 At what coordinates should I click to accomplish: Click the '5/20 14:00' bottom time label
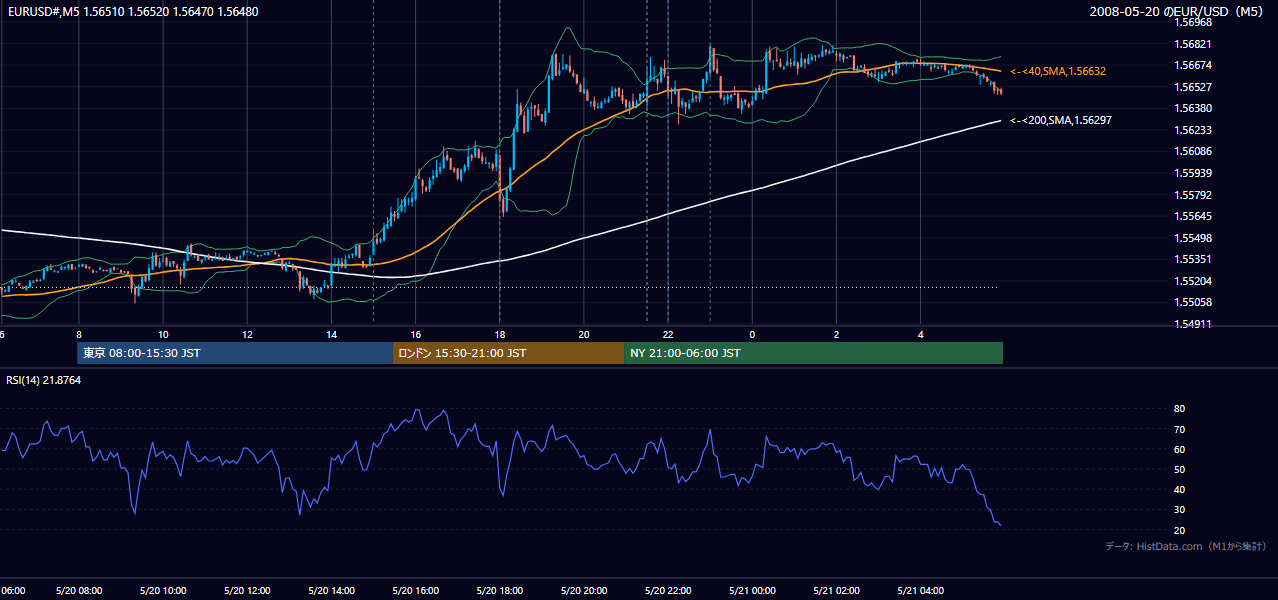(x=330, y=591)
